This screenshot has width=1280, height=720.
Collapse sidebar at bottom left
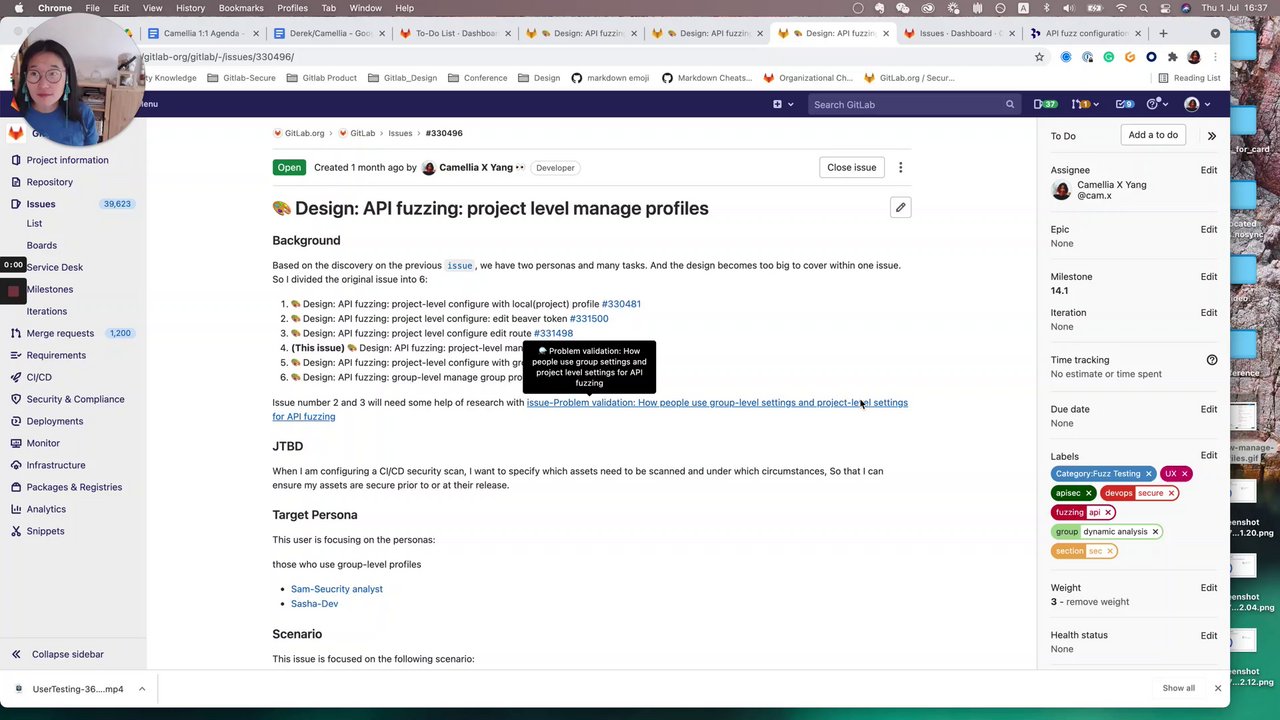click(58, 654)
